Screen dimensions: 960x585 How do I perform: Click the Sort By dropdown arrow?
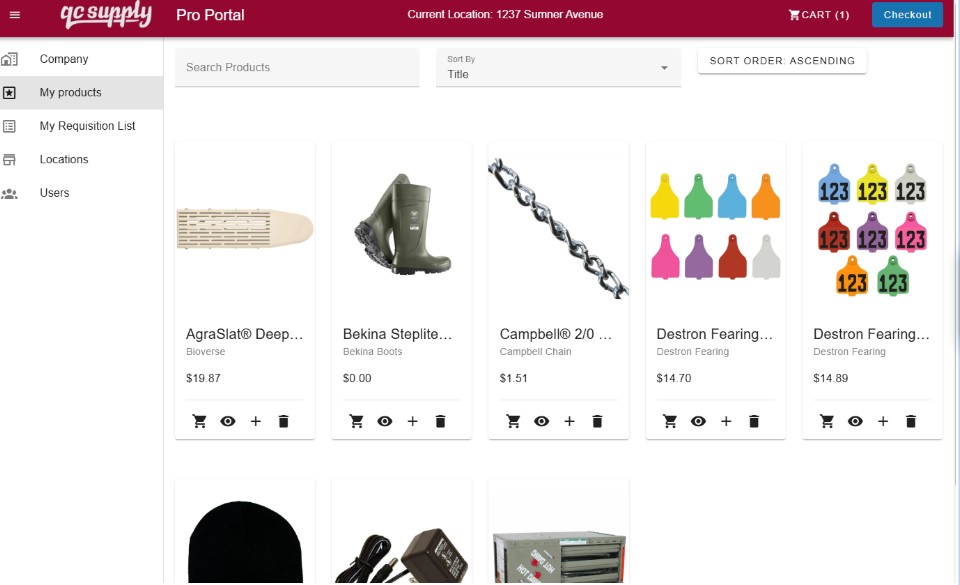663,67
